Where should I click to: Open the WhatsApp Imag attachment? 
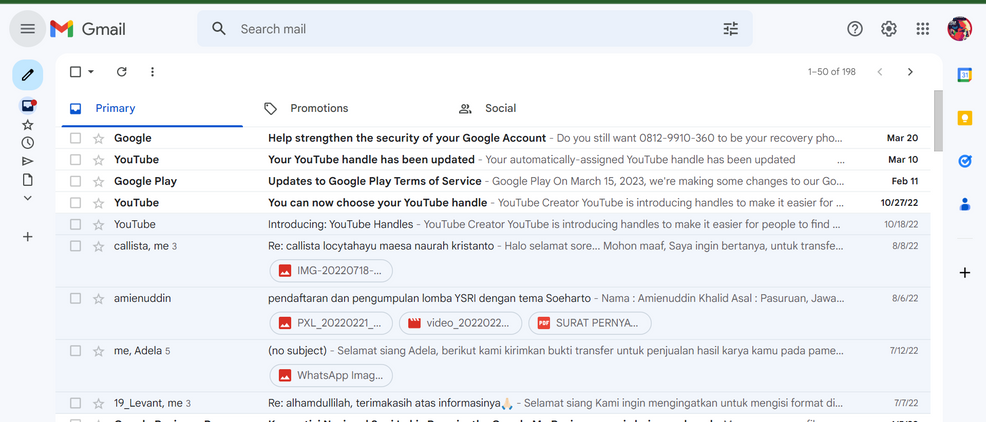(x=331, y=375)
